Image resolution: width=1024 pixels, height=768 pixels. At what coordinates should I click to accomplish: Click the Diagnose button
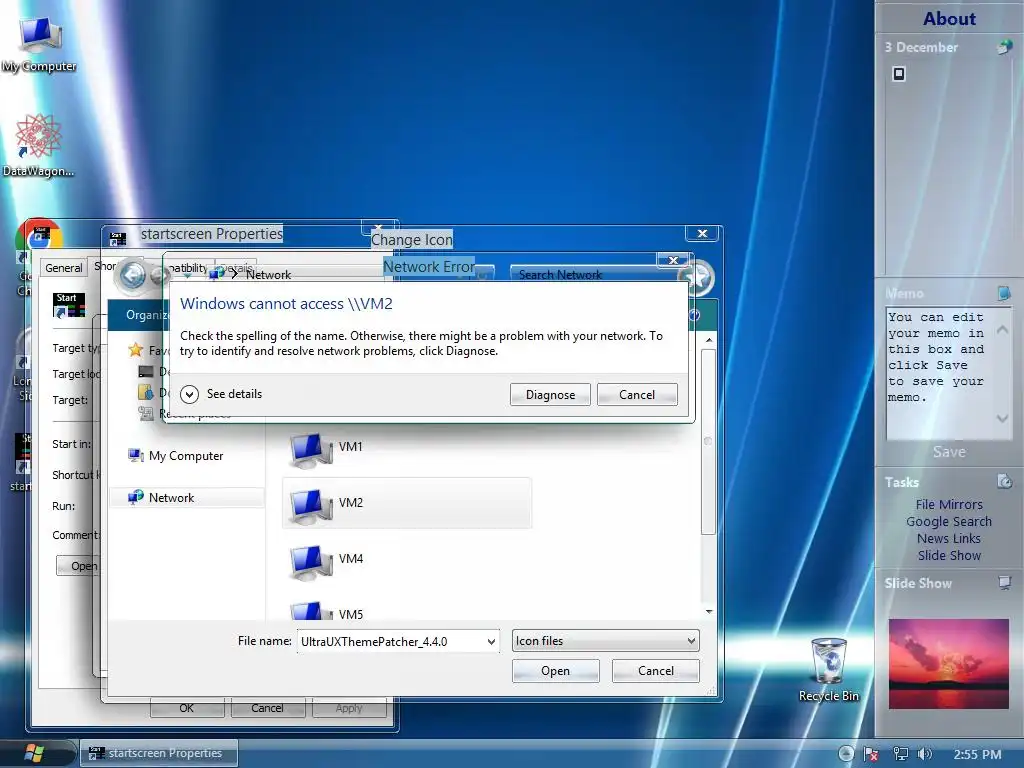(x=550, y=394)
